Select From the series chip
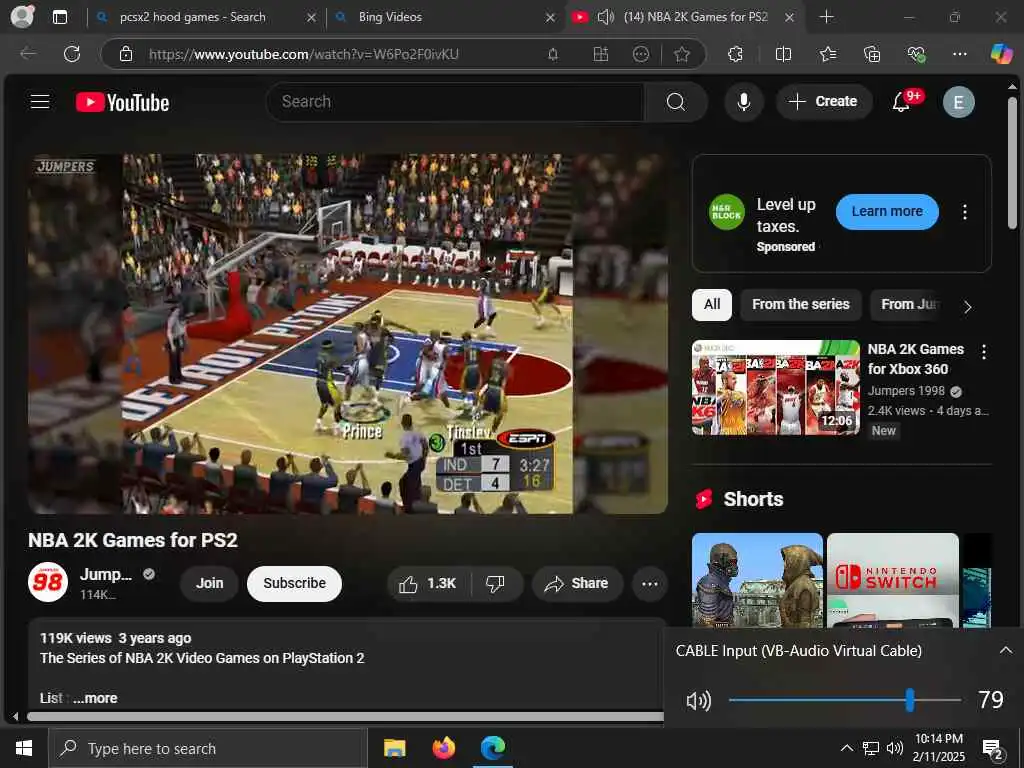1024x768 pixels. [x=801, y=304]
